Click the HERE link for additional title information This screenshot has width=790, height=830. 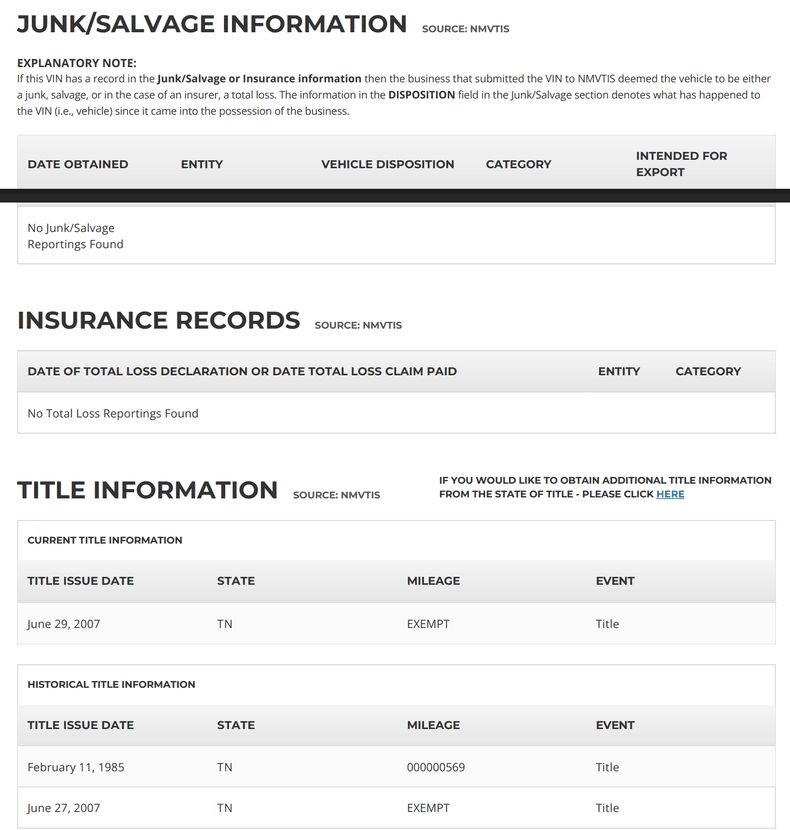(670, 494)
